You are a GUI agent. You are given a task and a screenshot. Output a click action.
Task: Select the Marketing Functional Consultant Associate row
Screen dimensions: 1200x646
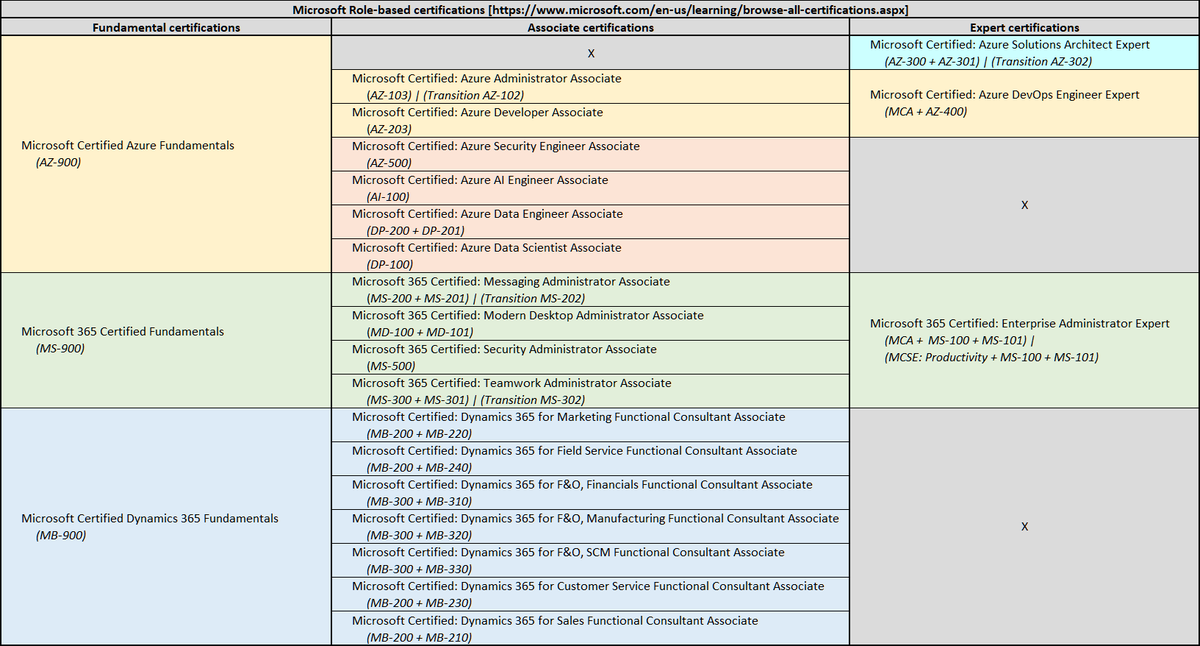pos(590,424)
